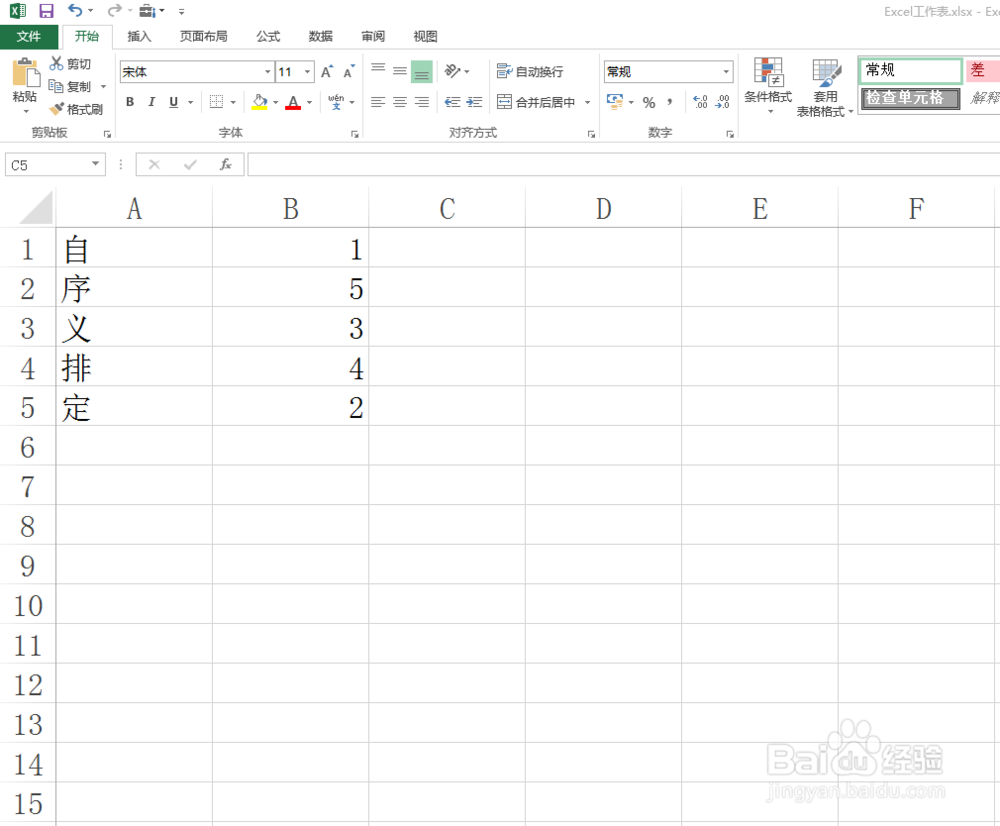Click the decrease indent icon
This screenshot has height=826, width=1000.
[x=452, y=102]
